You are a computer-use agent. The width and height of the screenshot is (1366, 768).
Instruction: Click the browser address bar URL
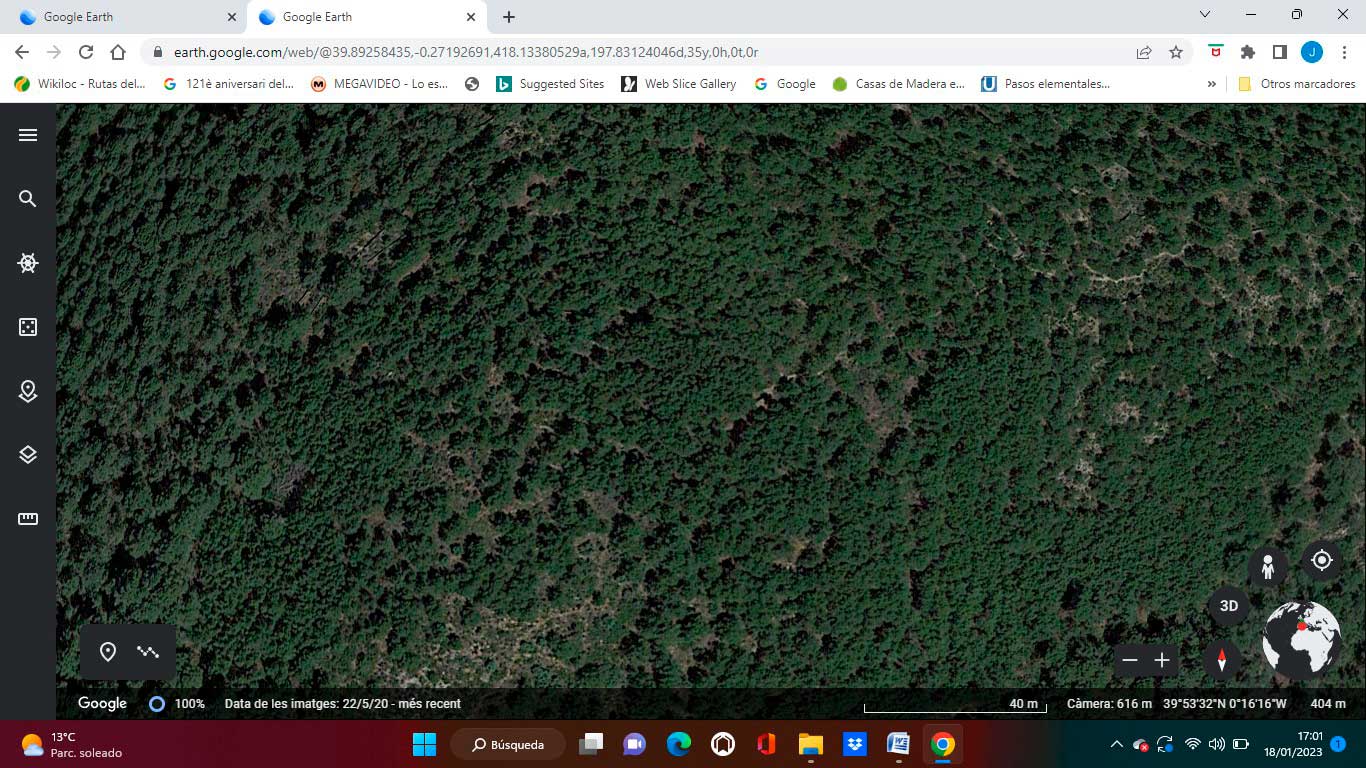point(465,52)
